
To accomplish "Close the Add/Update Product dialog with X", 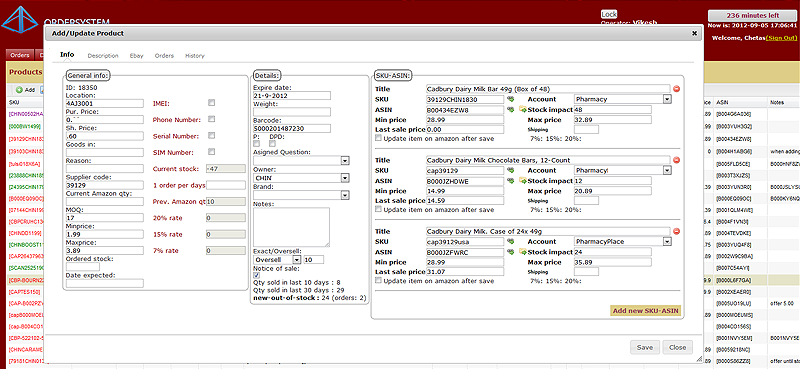I will [x=694, y=33].
